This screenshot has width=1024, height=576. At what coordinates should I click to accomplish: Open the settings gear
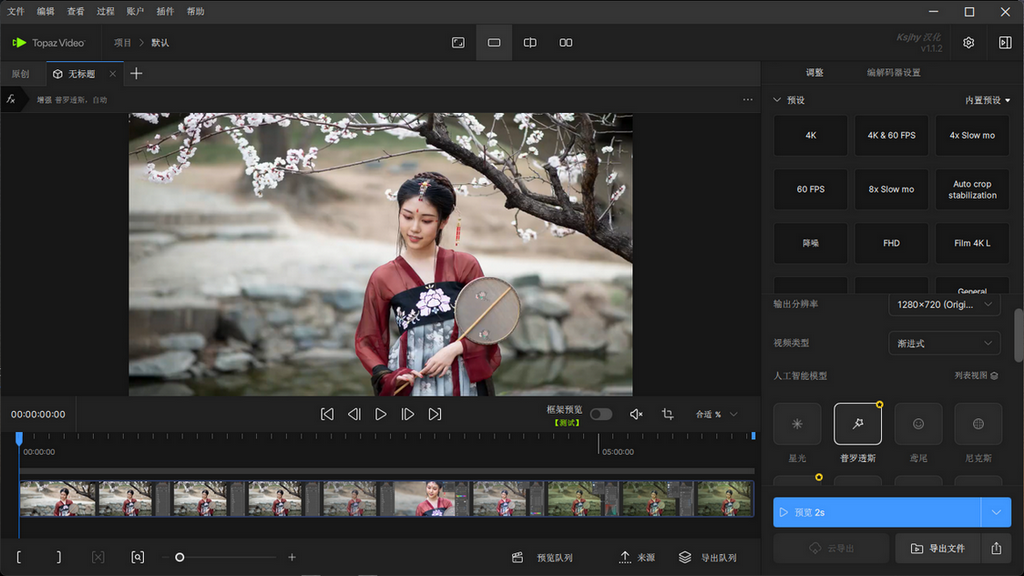[x=968, y=43]
